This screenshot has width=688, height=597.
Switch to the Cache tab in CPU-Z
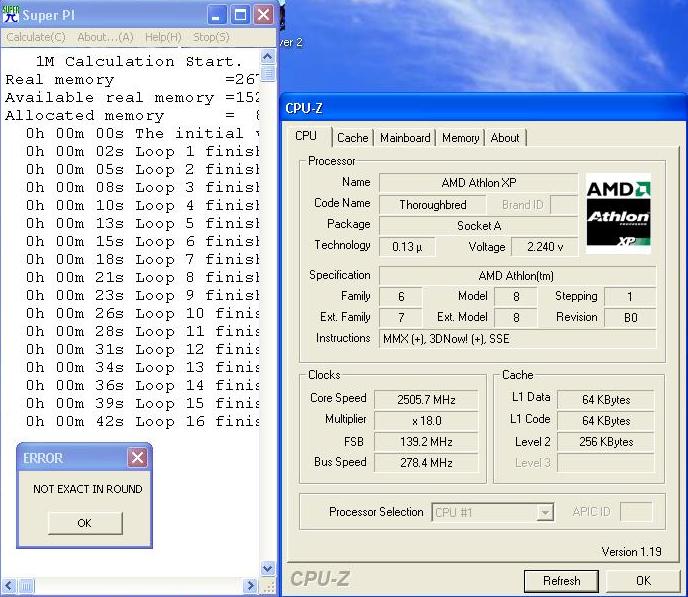point(353,138)
